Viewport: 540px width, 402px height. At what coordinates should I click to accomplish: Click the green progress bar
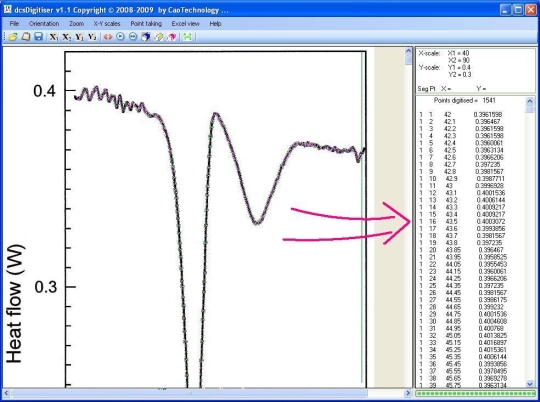(476, 393)
